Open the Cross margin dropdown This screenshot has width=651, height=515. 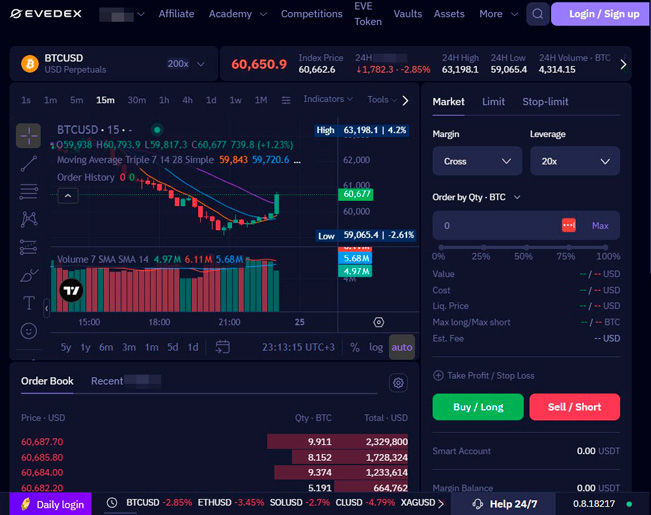pos(477,161)
